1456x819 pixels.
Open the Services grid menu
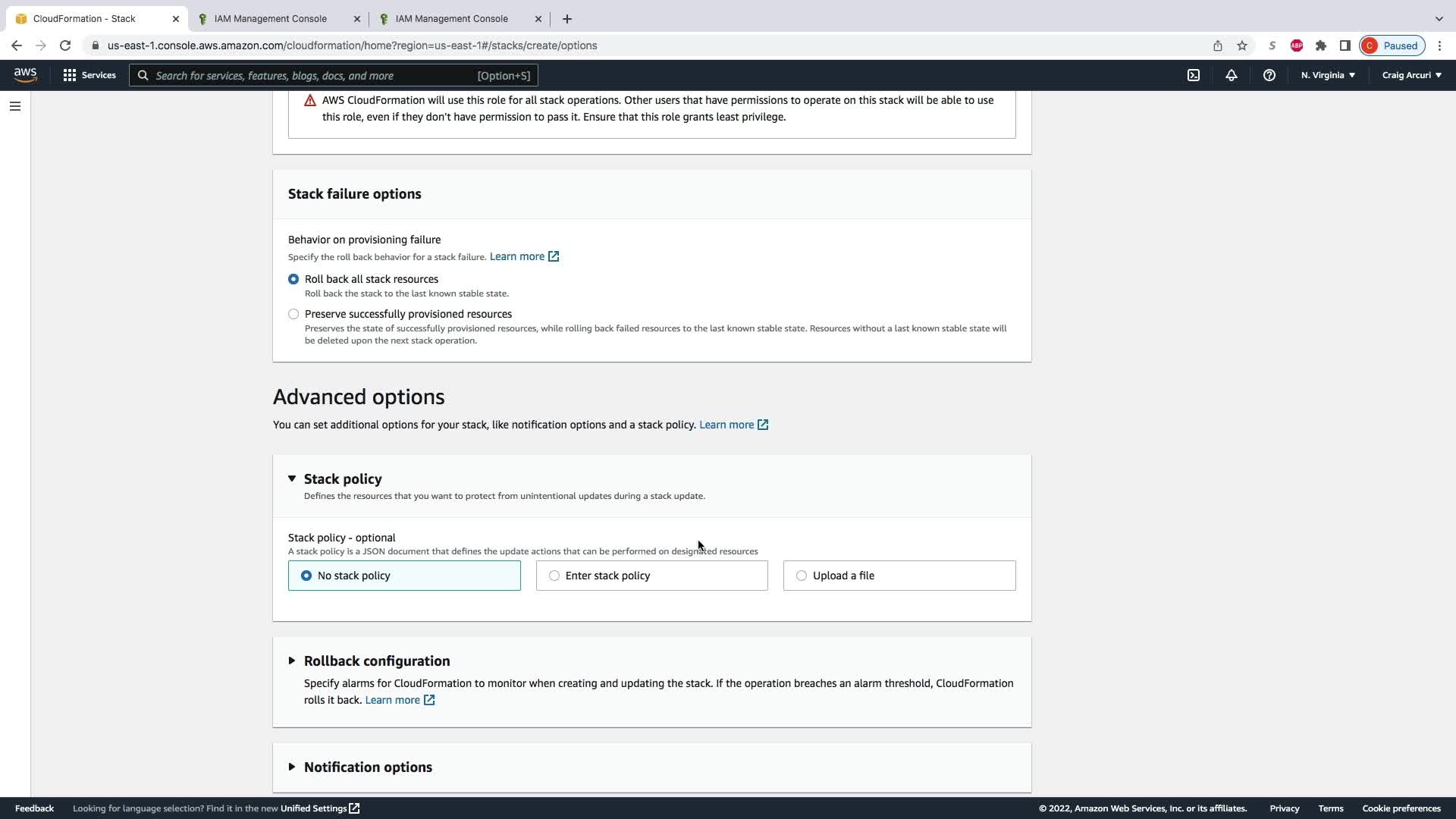tap(89, 75)
